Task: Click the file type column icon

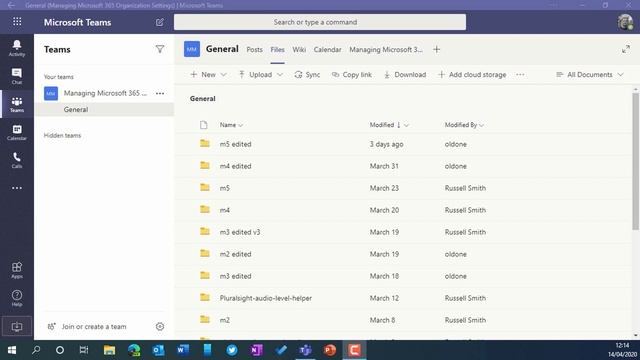Action: tap(204, 125)
